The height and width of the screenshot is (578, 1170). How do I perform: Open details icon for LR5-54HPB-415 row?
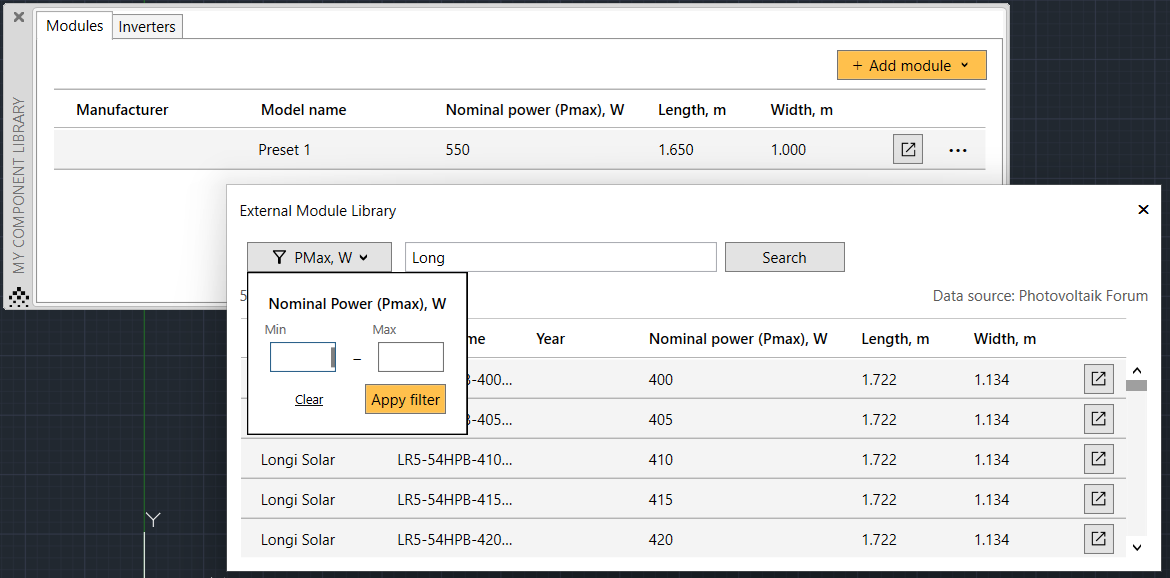(x=1098, y=499)
